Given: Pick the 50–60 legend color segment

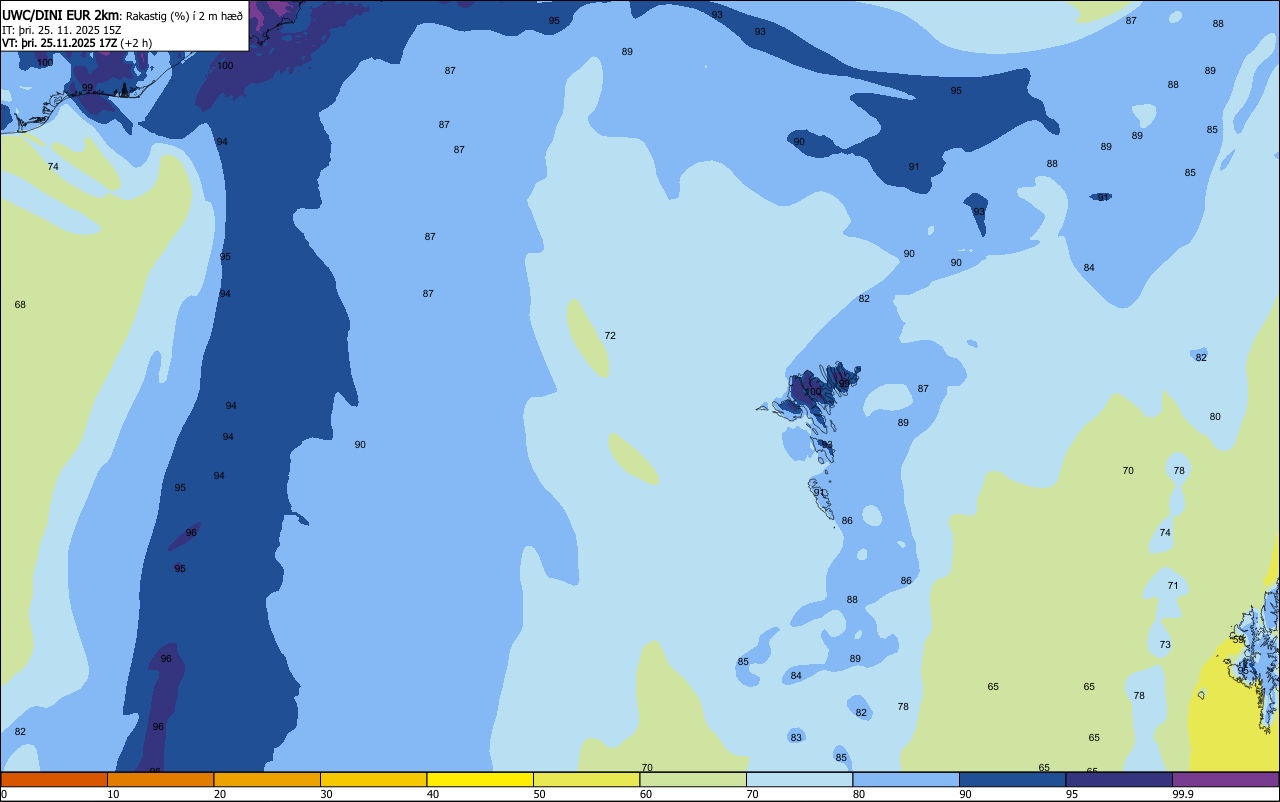Looking at the screenshot, I should (586, 779).
